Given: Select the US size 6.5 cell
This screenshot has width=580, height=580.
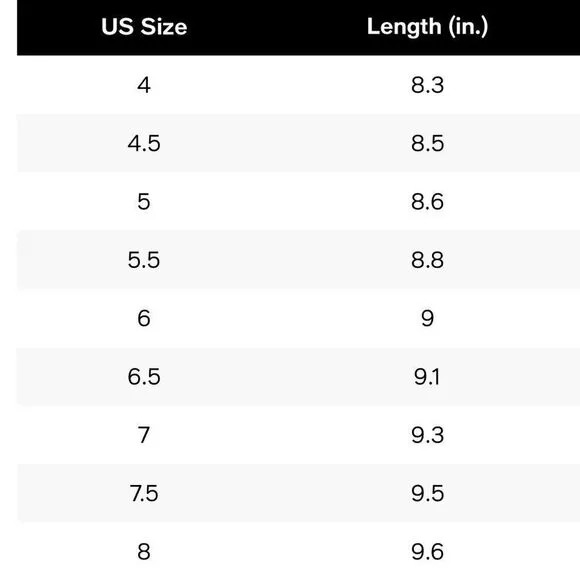Looking at the screenshot, I should [144, 377].
